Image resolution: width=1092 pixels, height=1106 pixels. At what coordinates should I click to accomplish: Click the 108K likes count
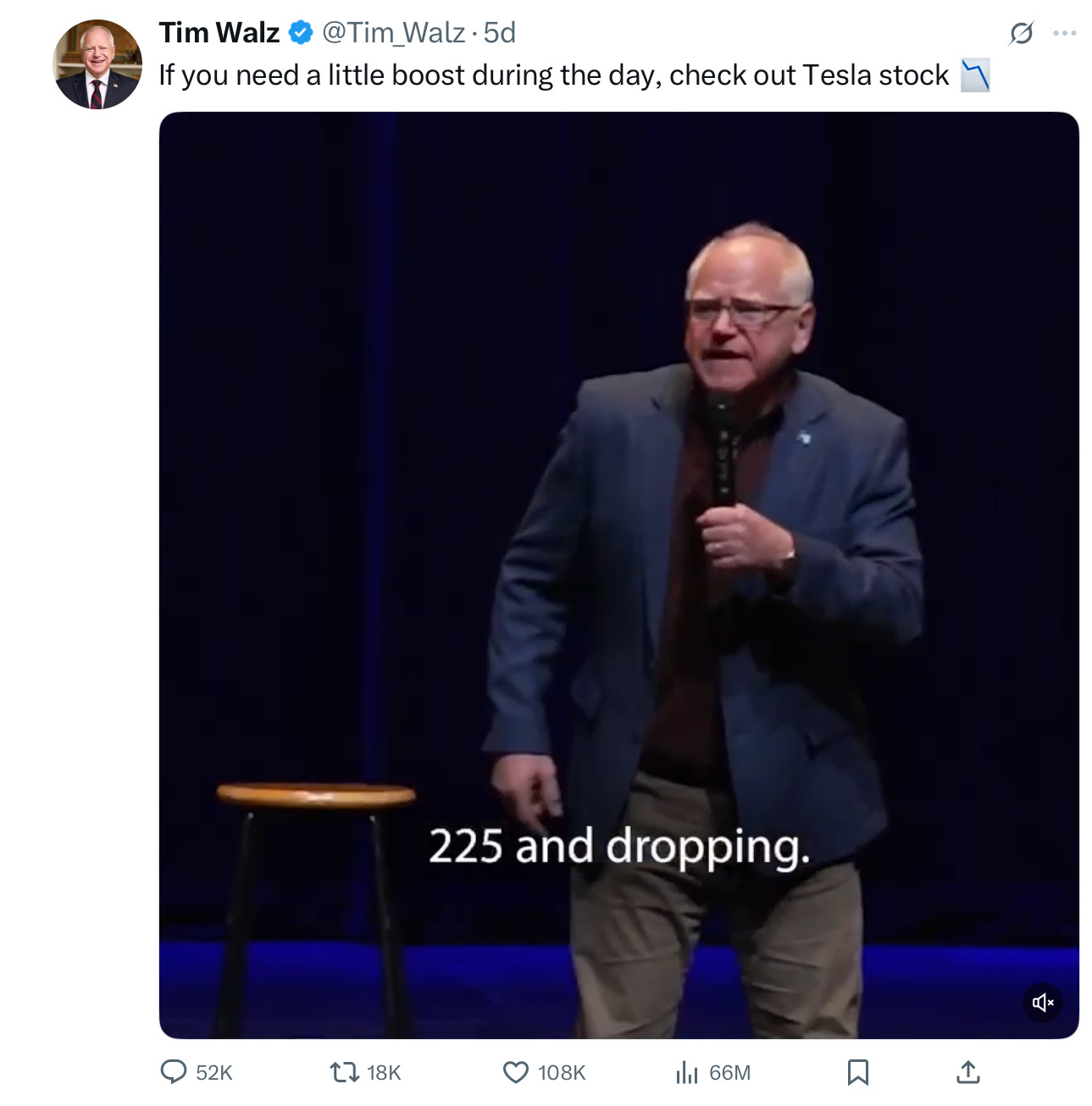pos(562,1073)
